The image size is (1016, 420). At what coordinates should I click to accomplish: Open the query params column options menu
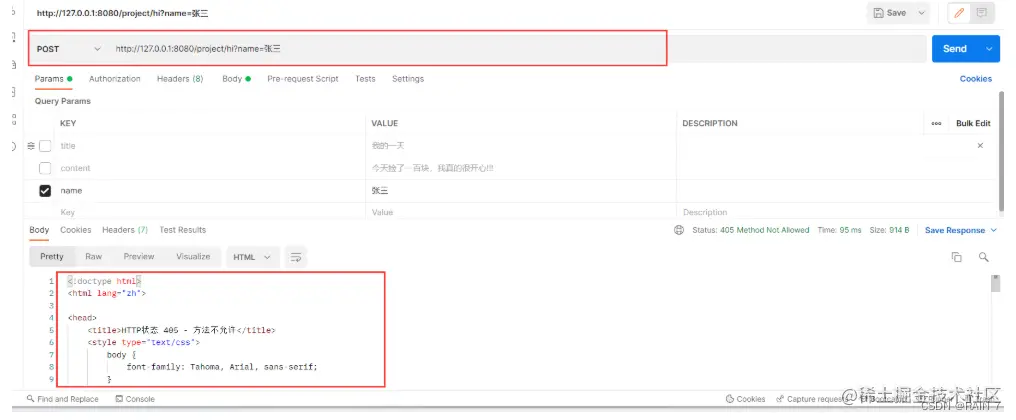[936, 123]
